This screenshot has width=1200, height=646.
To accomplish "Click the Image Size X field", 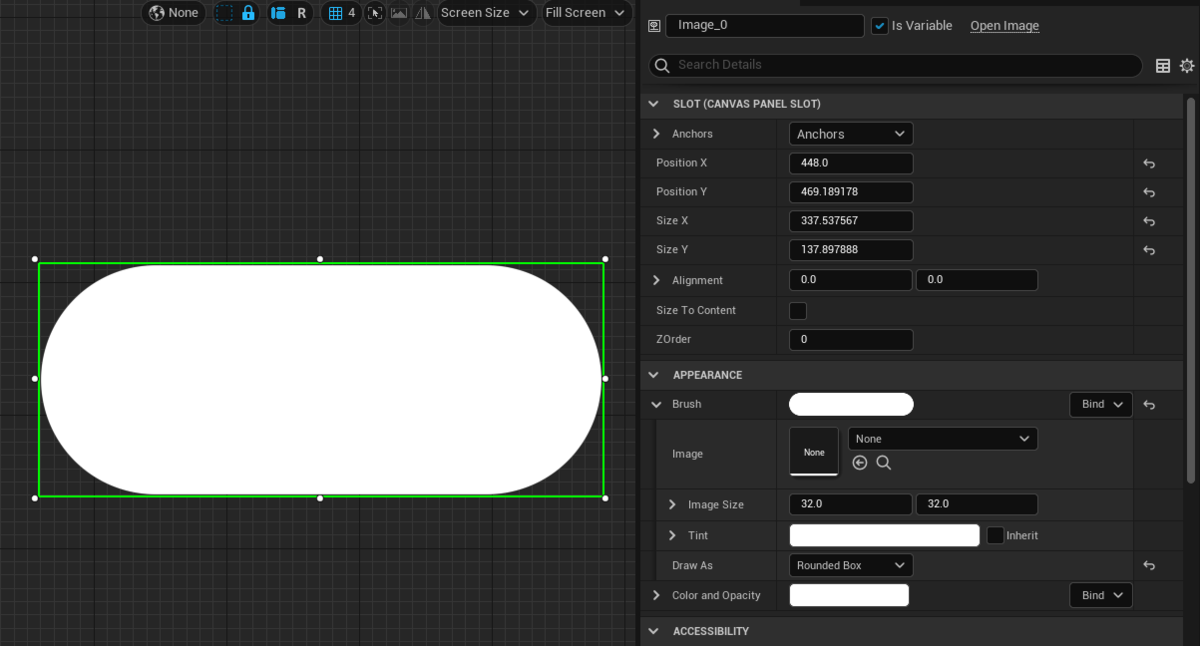I will pyautogui.click(x=851, y=504).
